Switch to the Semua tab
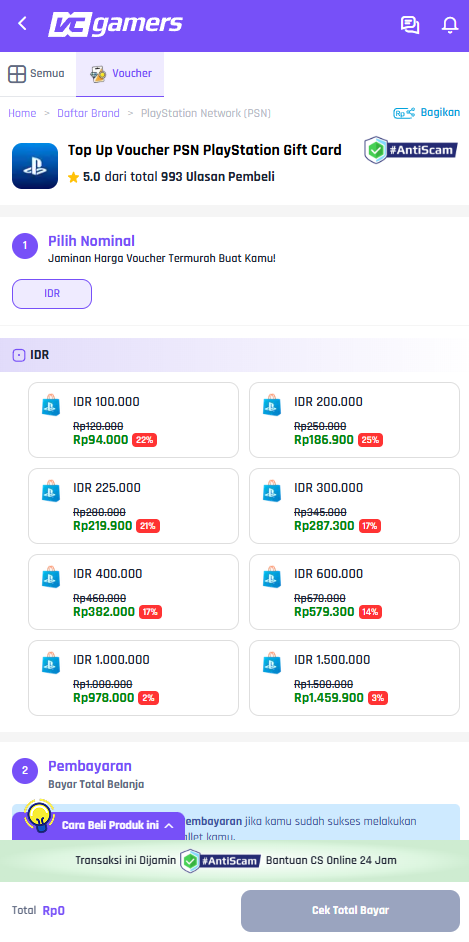The width and height of the screenshot is (469, 942). (37, 74)
